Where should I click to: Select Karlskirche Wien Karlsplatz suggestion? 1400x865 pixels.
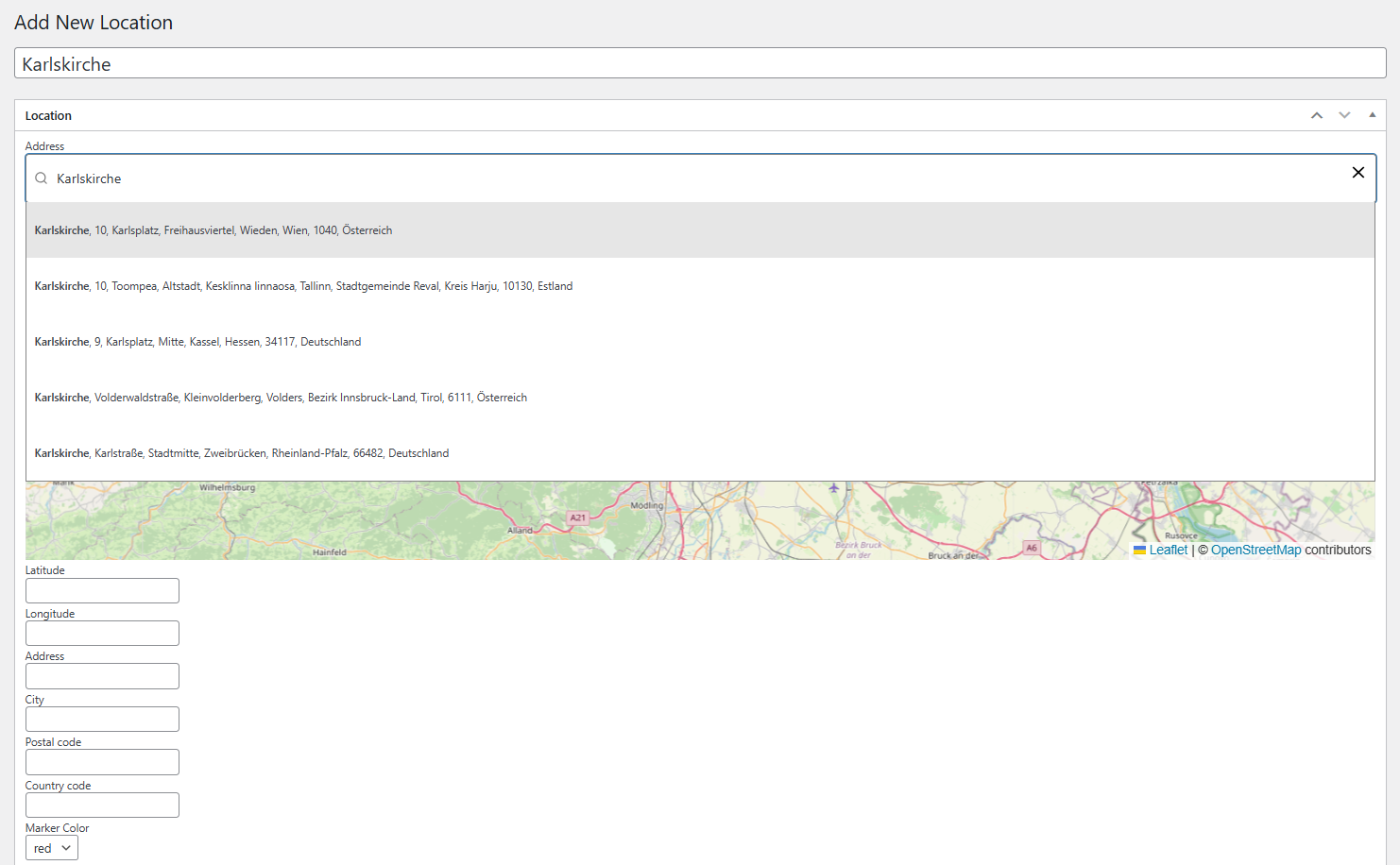[x=700, y=230]
